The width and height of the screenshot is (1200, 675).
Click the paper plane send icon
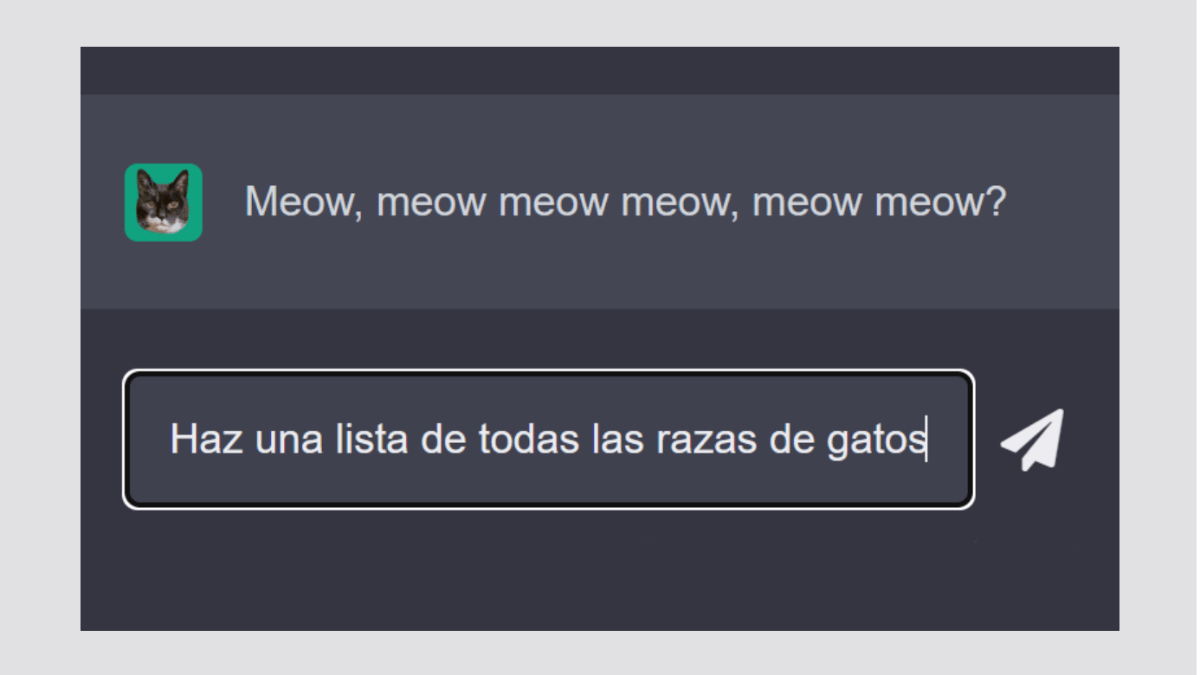point(1032,440)
